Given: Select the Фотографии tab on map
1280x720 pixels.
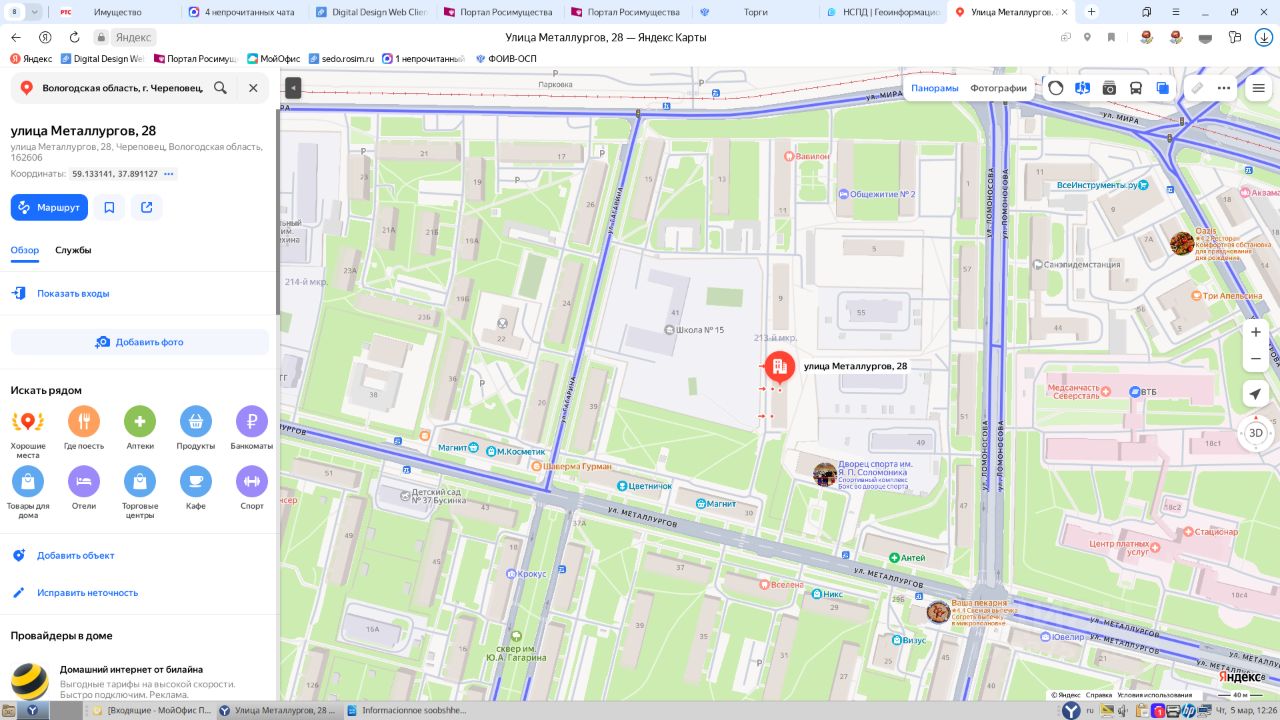Looking at the screenshot, I should [x=998, y=88].
